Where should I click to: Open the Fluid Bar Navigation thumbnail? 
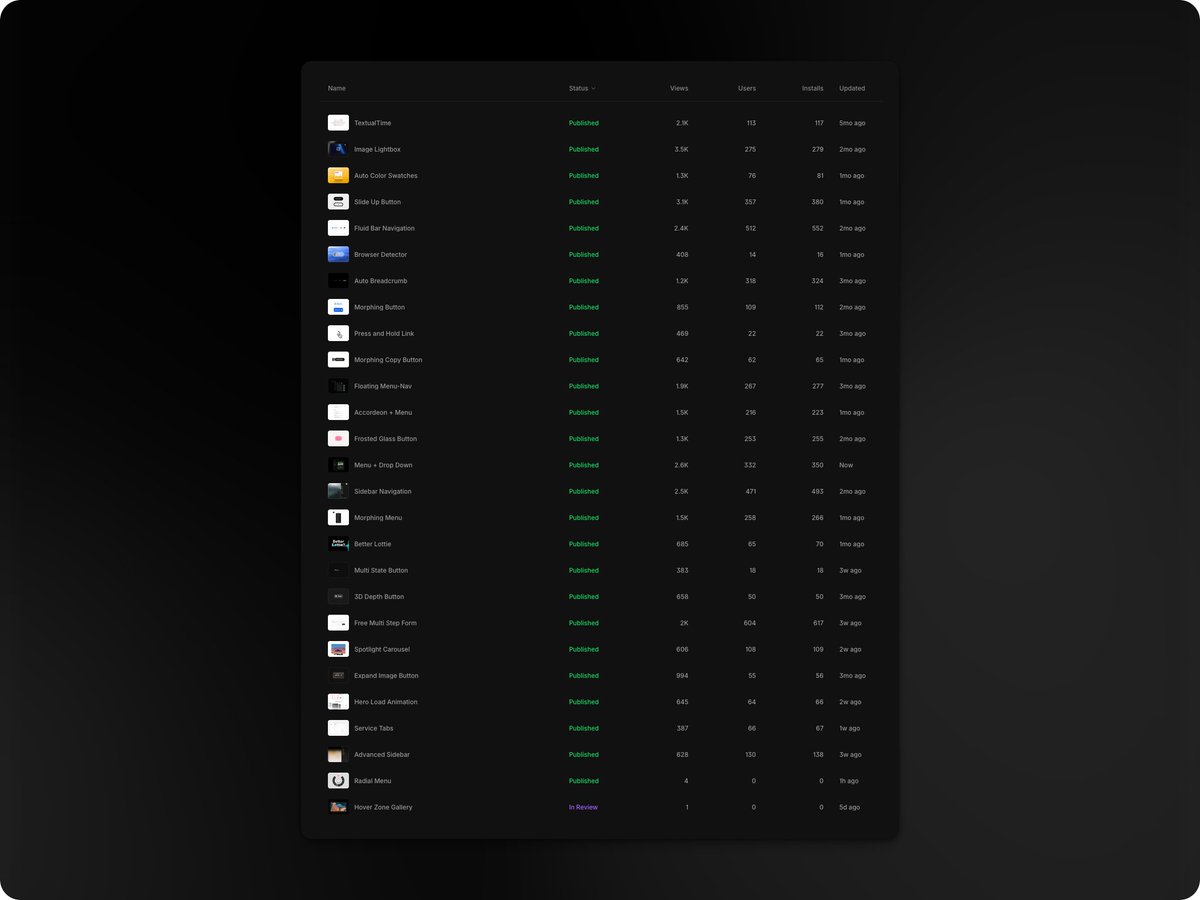click(338, 228)
